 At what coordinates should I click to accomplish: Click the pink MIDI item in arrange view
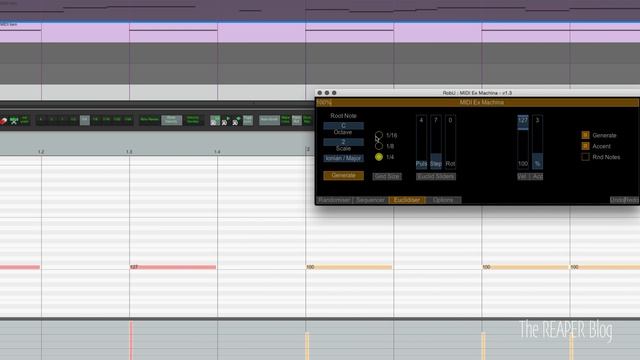[320, 33]
